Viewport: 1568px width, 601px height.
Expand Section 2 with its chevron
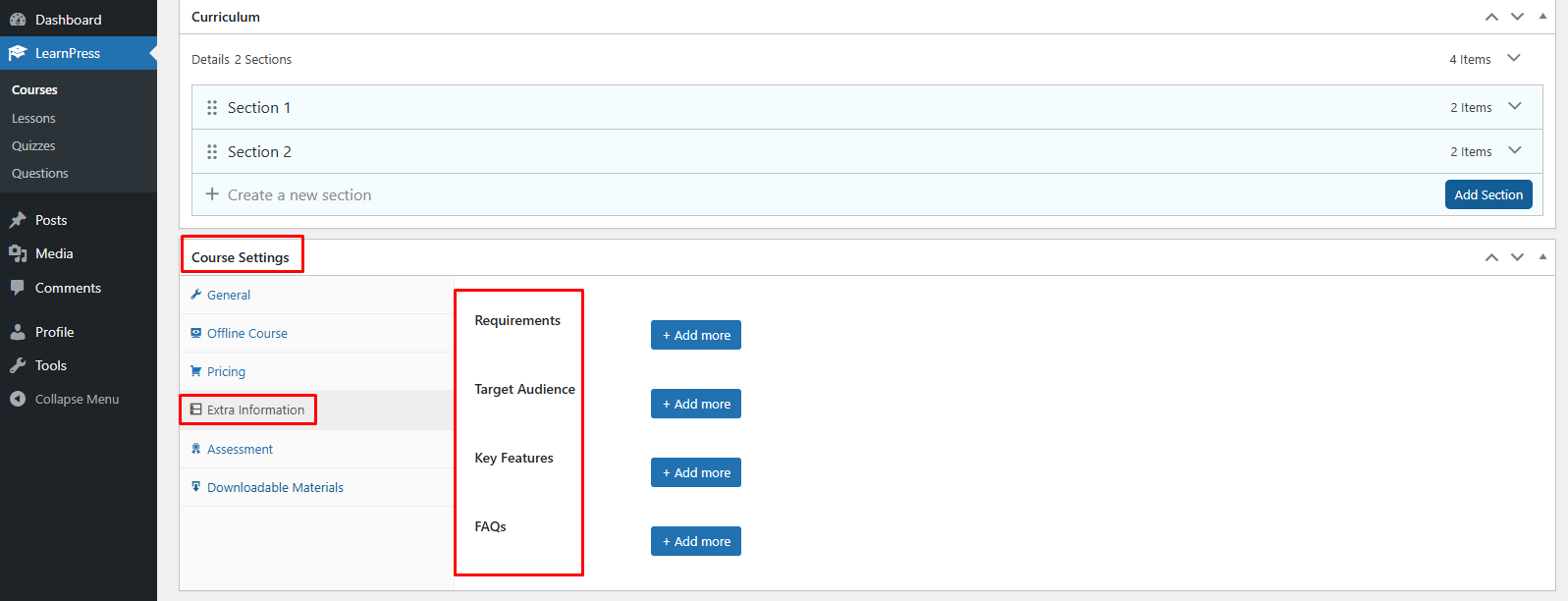point(1514,150)
